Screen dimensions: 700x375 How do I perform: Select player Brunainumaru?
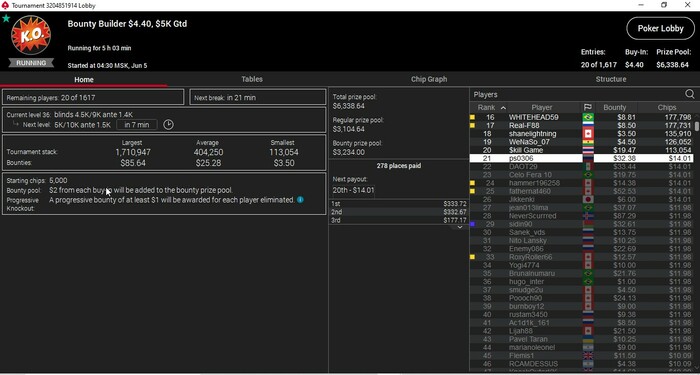581,273
